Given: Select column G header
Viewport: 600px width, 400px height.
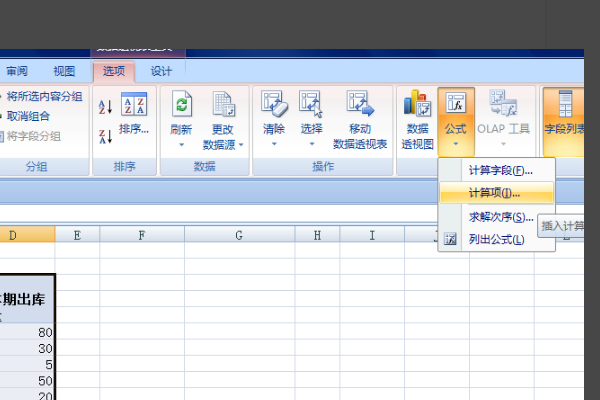Looking at the screenshot, I should 239,235.
